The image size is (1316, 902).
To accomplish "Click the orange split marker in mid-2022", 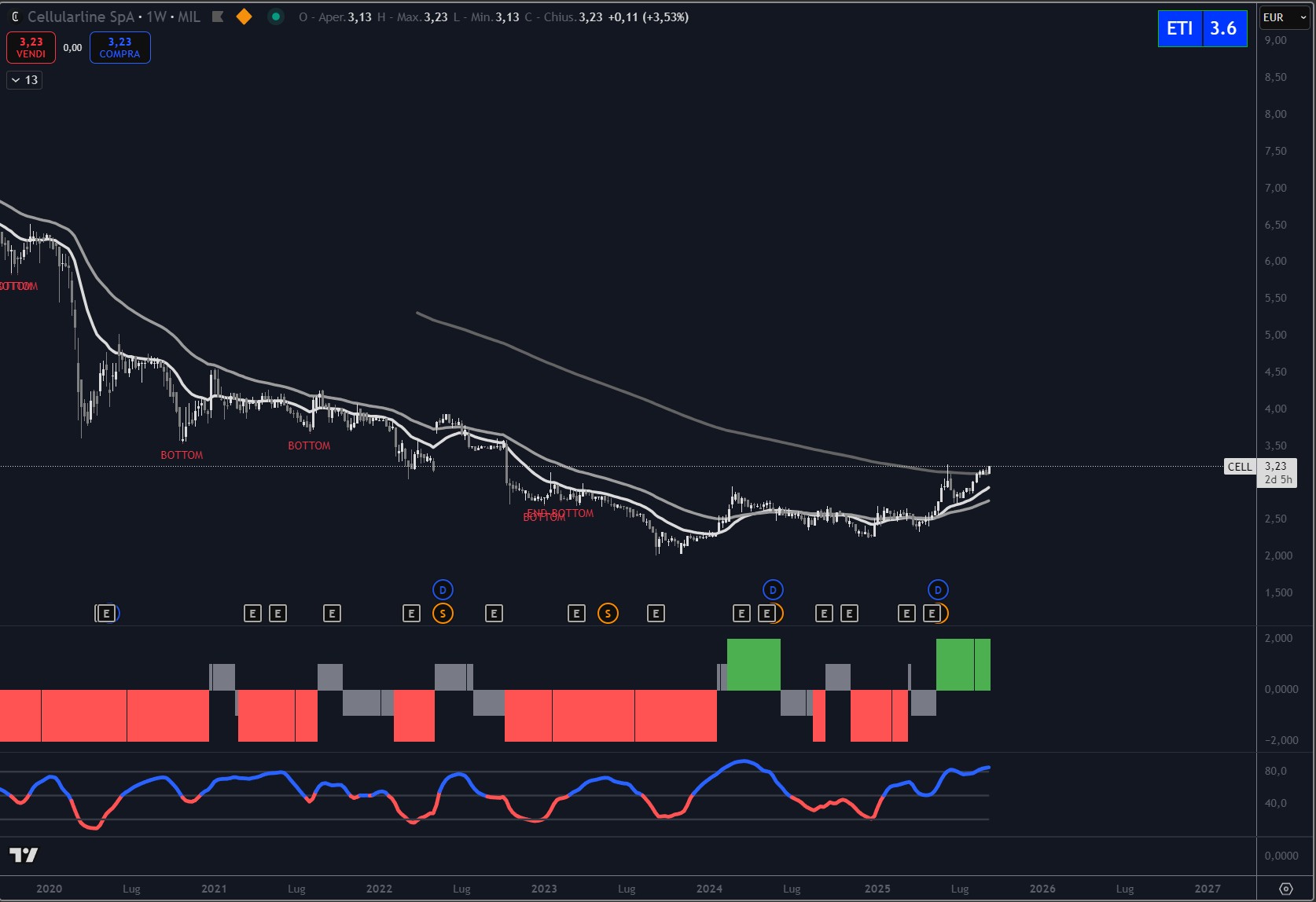I will pos(443,614).
